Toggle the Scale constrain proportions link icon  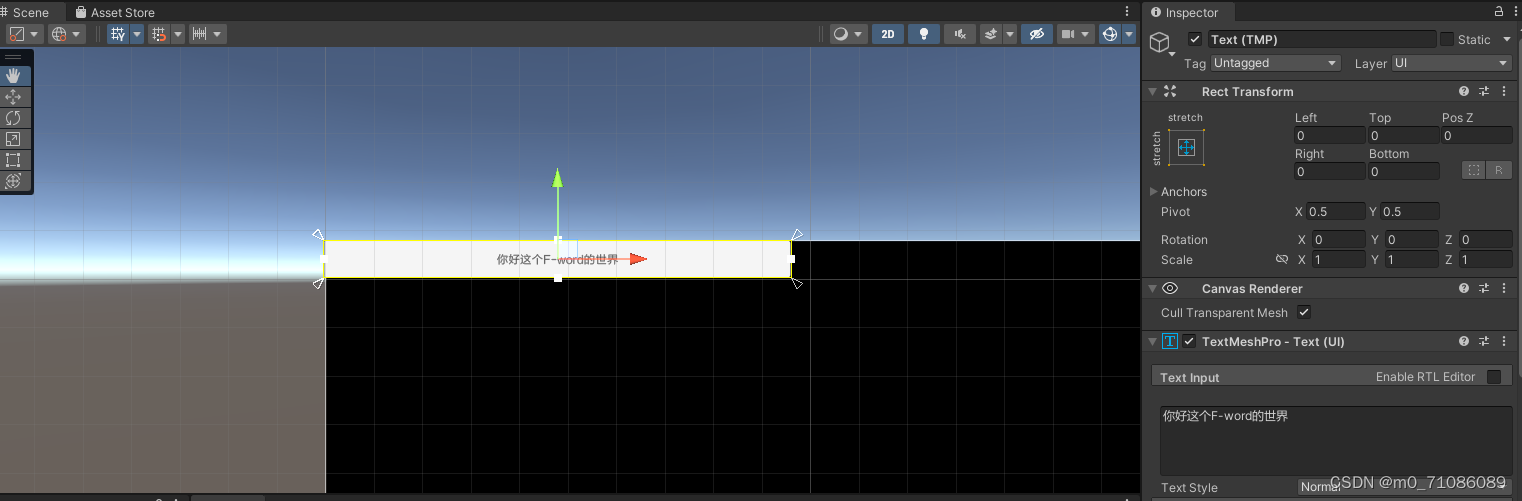click(1282, 259)
